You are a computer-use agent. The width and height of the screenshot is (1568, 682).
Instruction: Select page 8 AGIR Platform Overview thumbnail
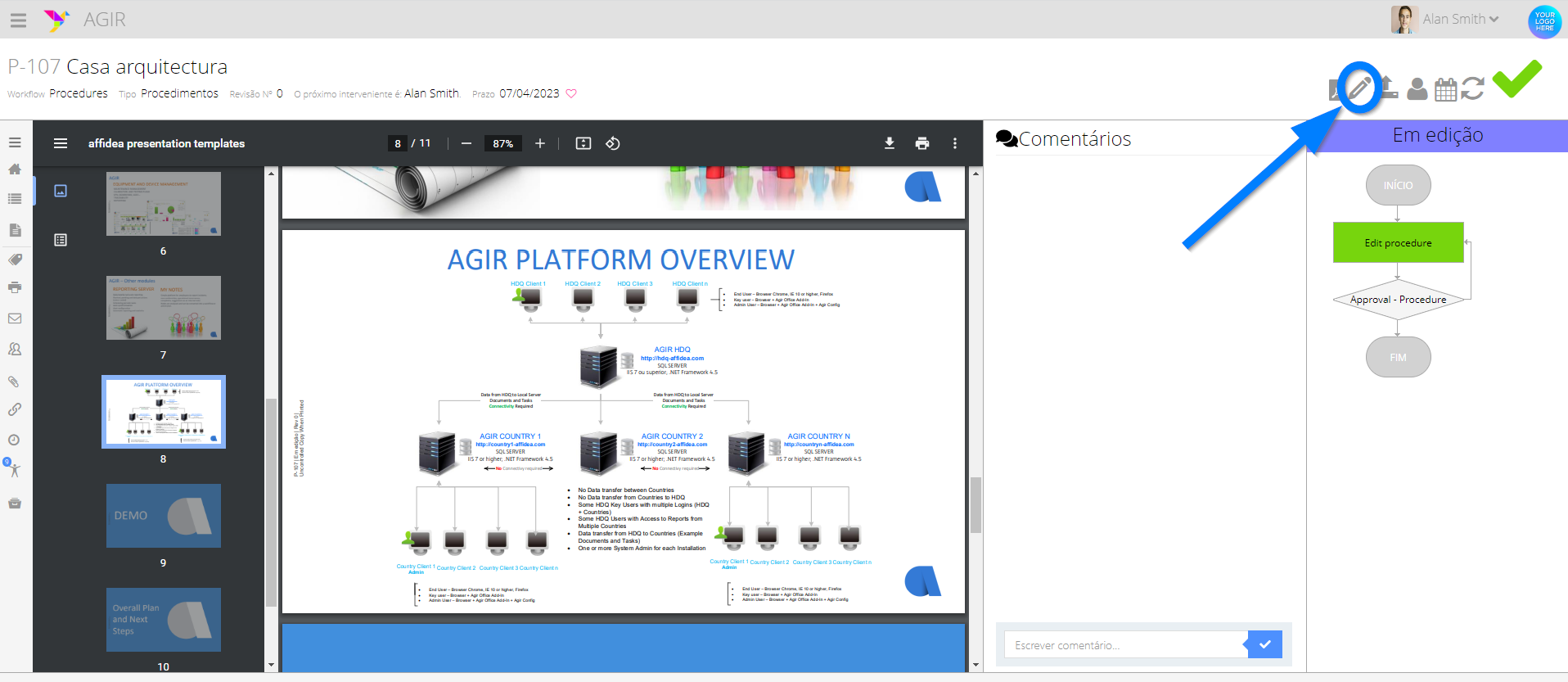coord(164,412)
